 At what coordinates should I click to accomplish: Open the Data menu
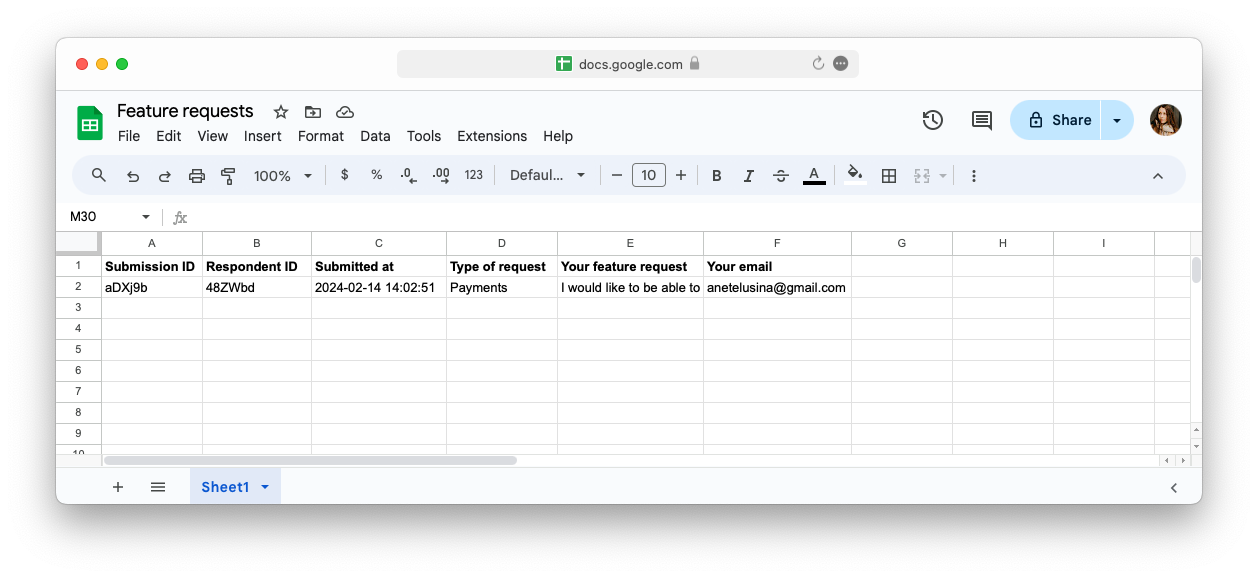point(375,136)
